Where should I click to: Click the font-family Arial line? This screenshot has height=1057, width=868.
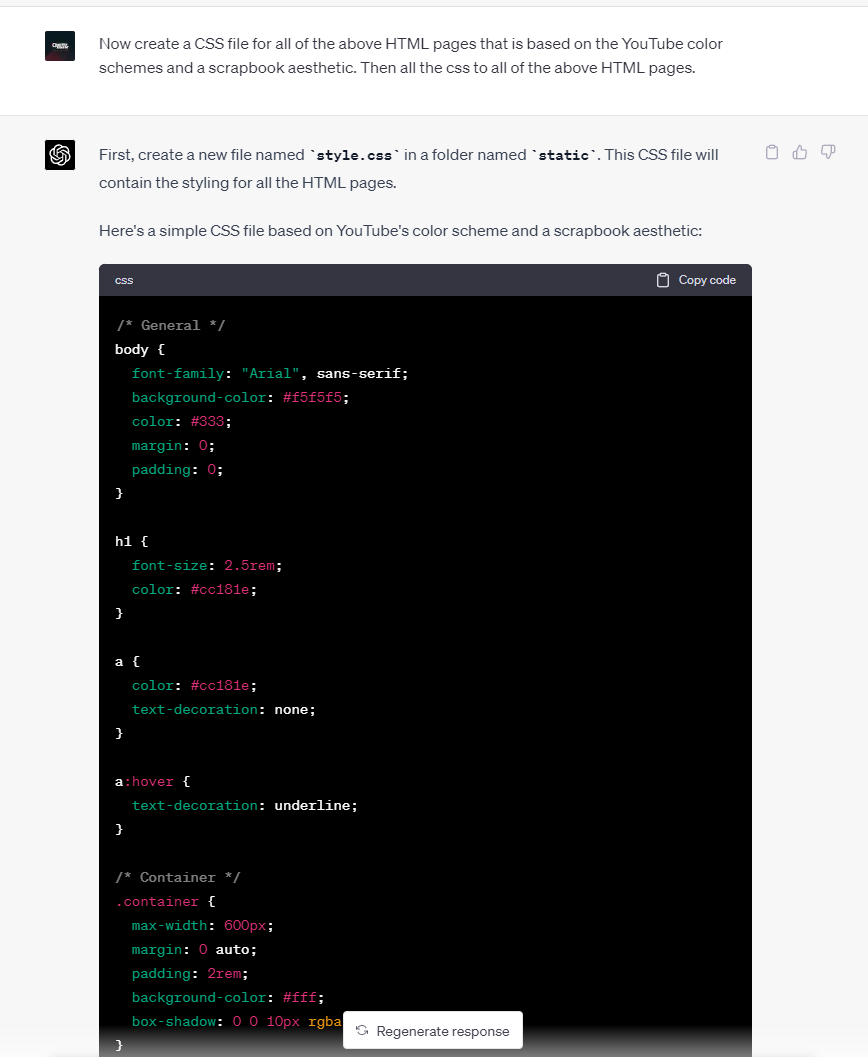(270, 373)
